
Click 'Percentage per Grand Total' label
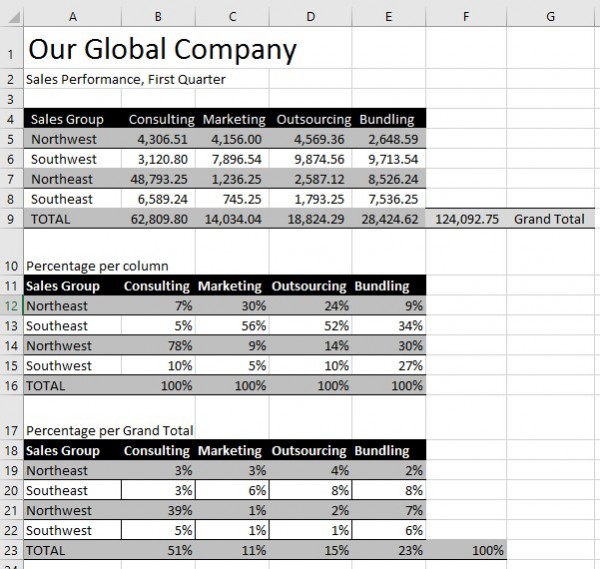[x=109, y=430]
